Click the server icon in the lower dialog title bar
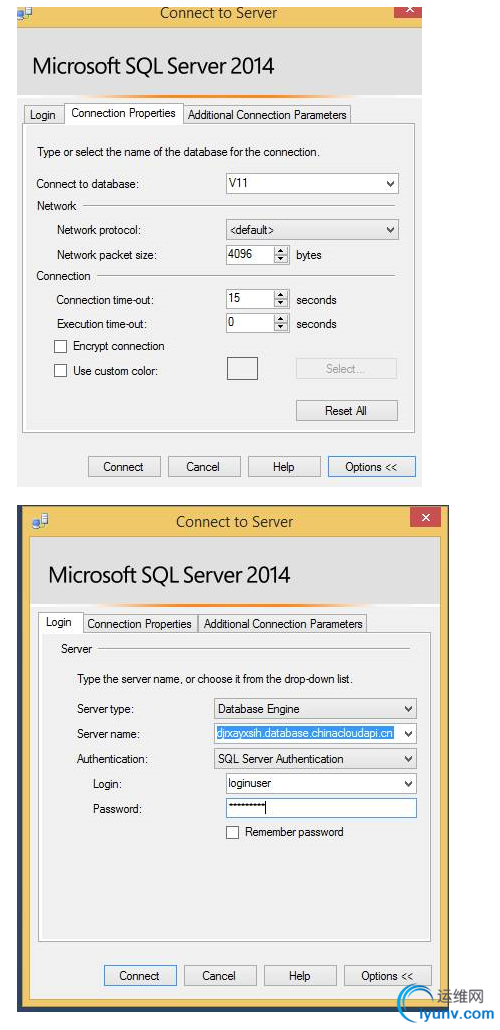The height and width of the screenshot is (1030, 500). [40, 522]
